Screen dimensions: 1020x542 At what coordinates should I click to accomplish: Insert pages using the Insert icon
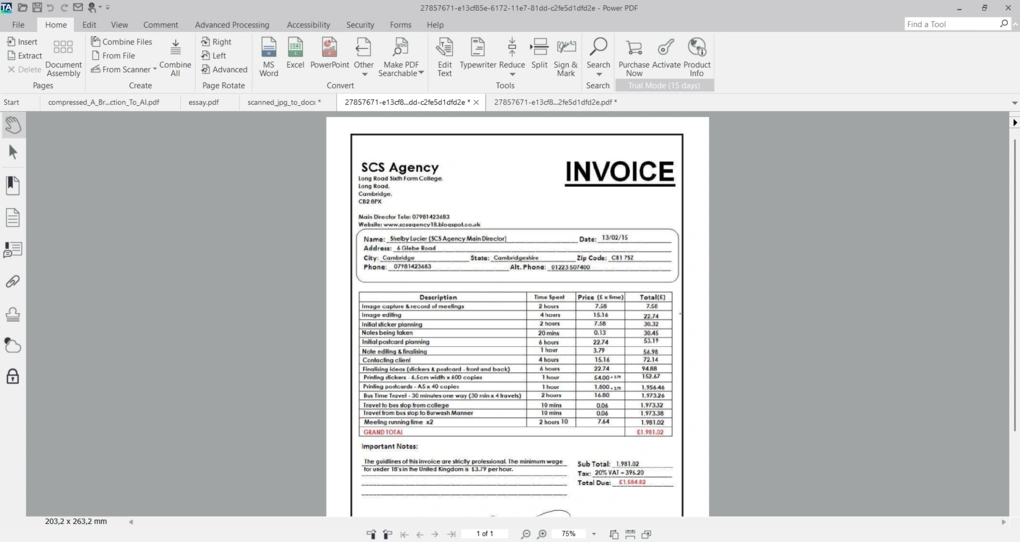[x=22, y=42]
